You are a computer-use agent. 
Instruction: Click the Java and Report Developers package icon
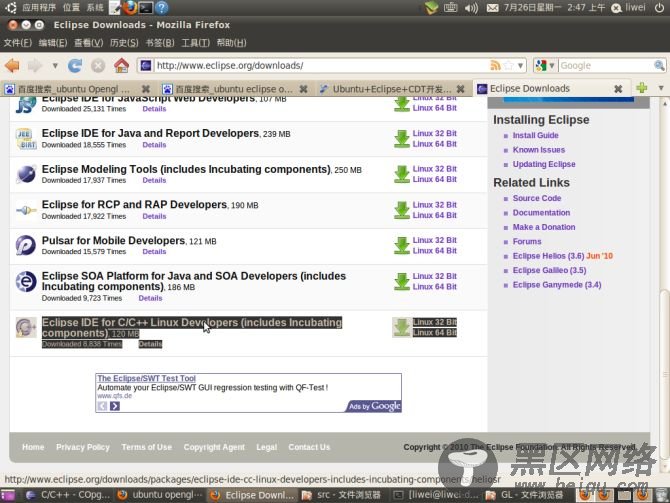click(26, 139)
